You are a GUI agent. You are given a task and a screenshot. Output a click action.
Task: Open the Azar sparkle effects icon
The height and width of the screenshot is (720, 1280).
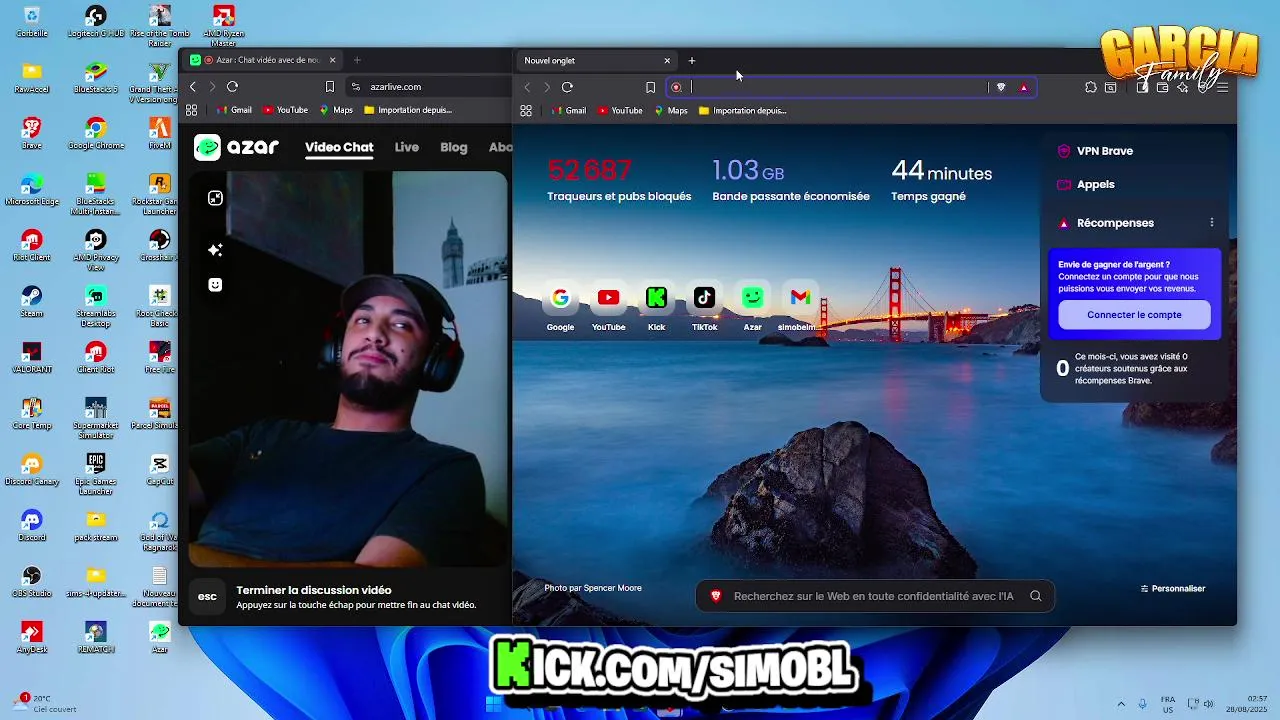point(215,249)
